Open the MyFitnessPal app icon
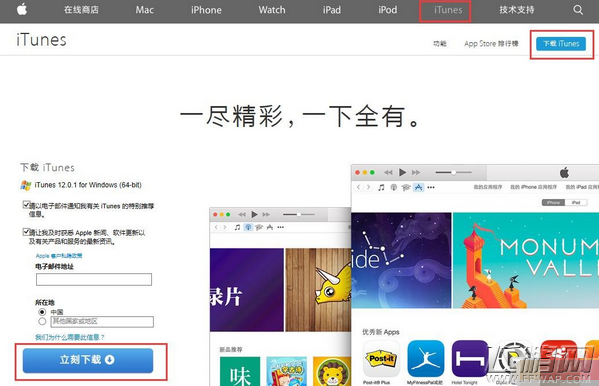The image size is (599, 386). (426, 359)
